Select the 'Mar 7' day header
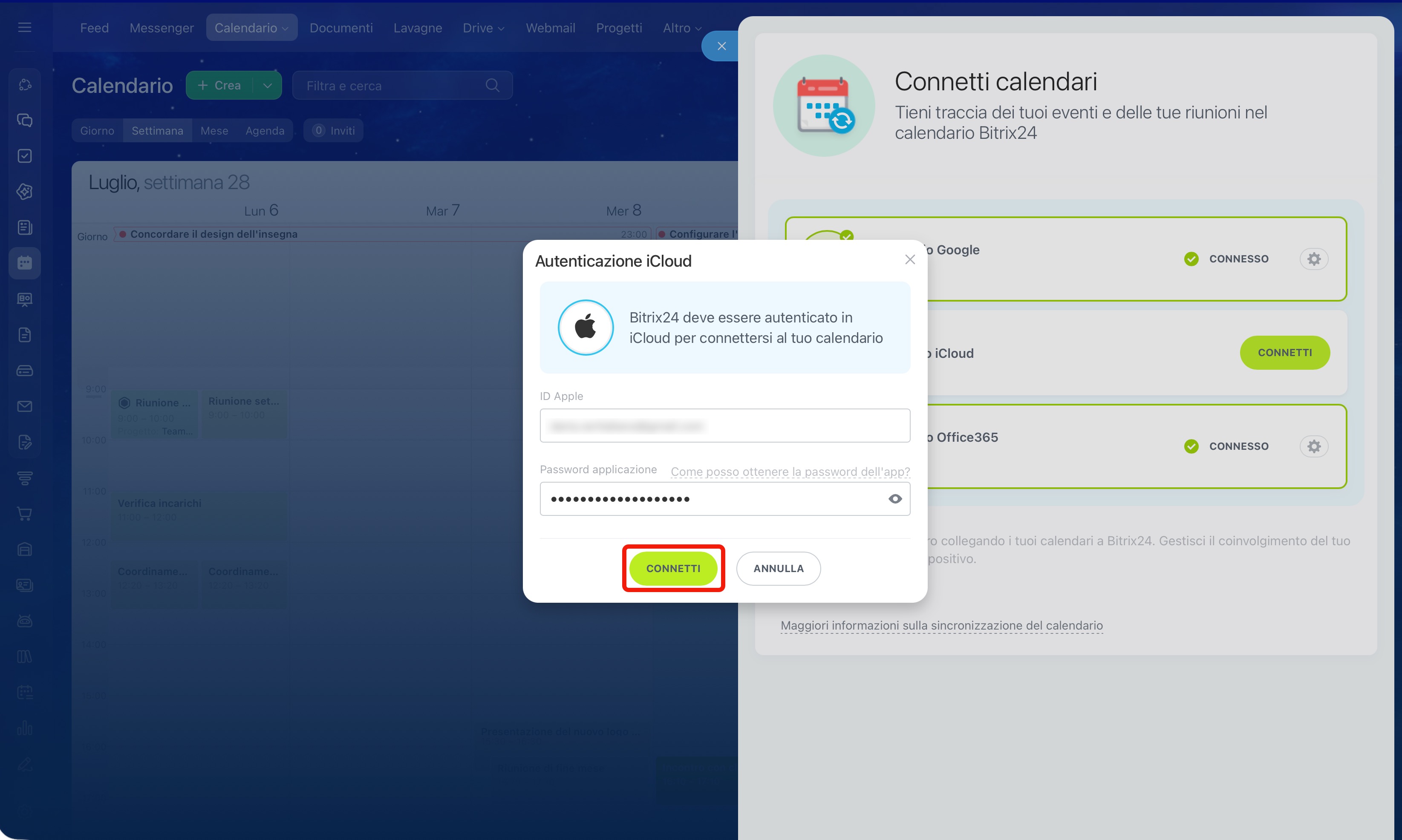Image resolution: width=1402 pixels, height=840 pixels. tap(443, 210)
